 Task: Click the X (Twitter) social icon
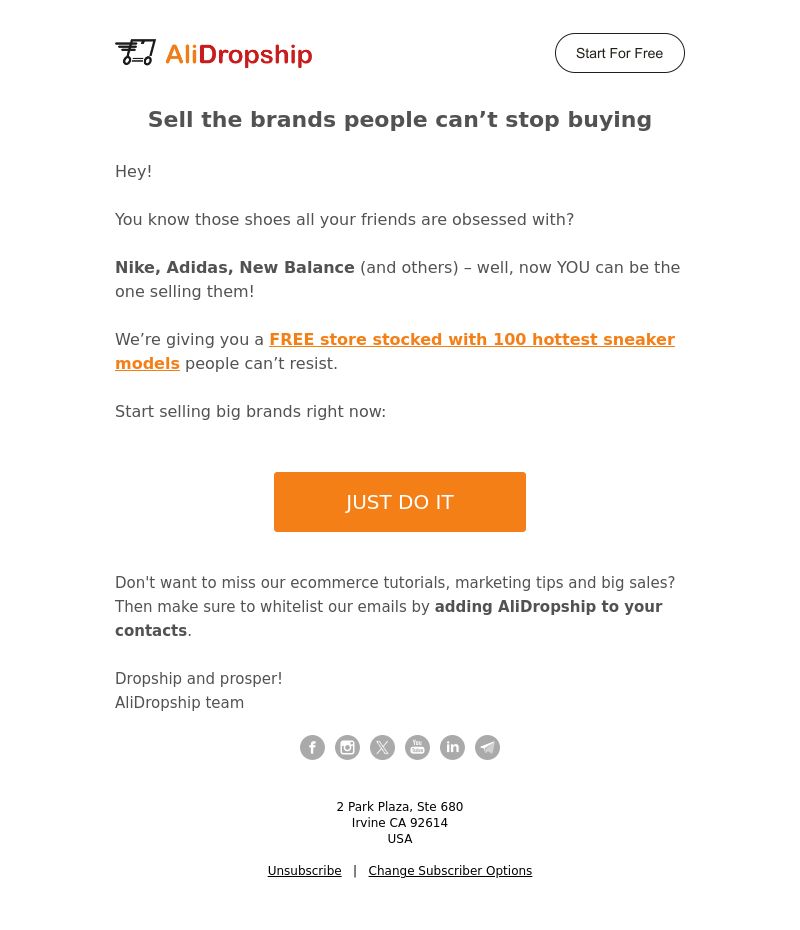click(382, 747)
